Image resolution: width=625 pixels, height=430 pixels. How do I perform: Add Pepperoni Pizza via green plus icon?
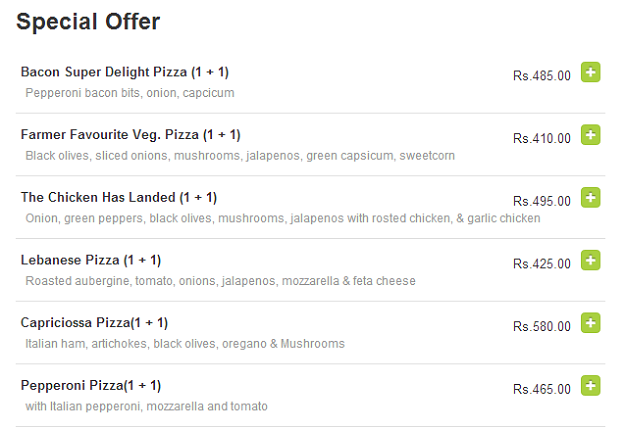590,386
